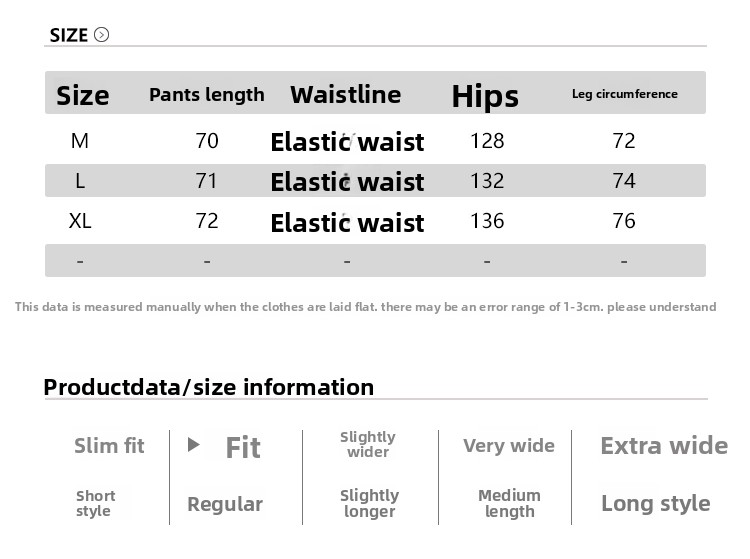This screenshot has height=559, width=750.
Task: Pick the Slightly longer length option
Action: 369,503
